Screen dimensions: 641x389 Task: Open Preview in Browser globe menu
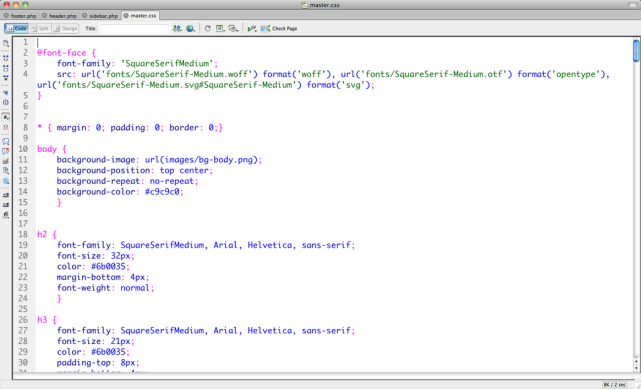click(x=191, y=29)
